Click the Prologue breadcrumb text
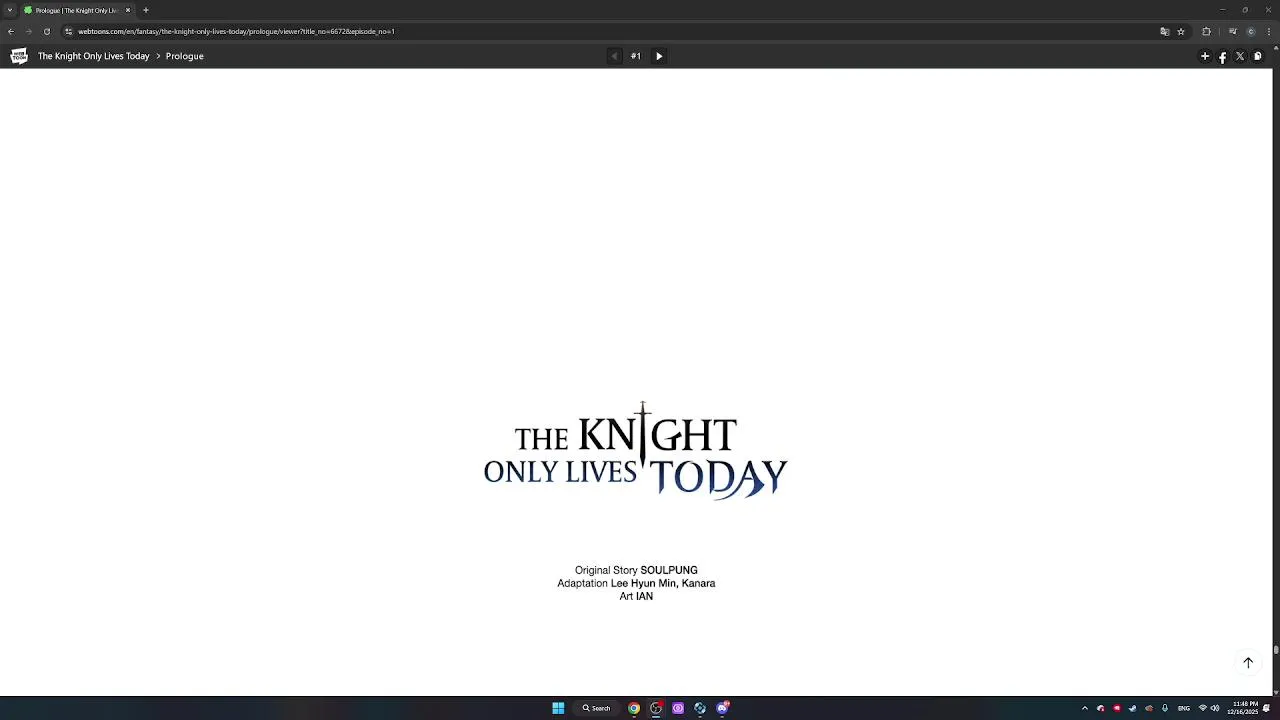Viewport: 1280px width, 720px height. (x=185, y=56)
